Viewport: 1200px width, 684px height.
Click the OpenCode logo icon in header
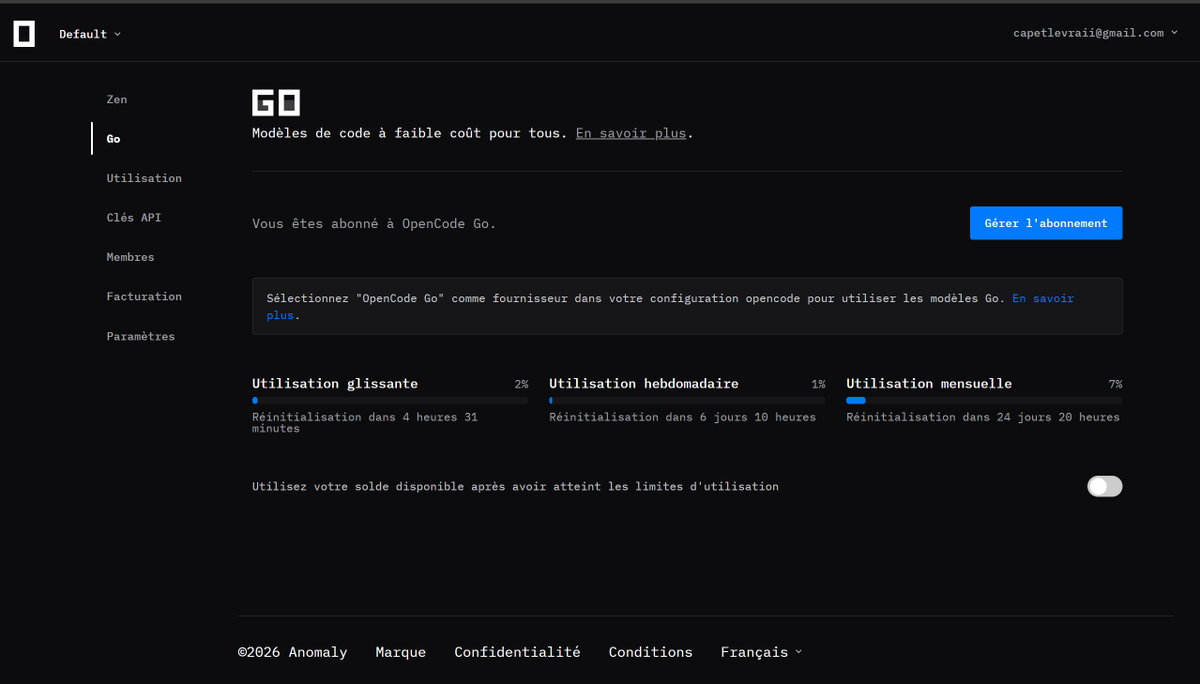pos(24,33)
